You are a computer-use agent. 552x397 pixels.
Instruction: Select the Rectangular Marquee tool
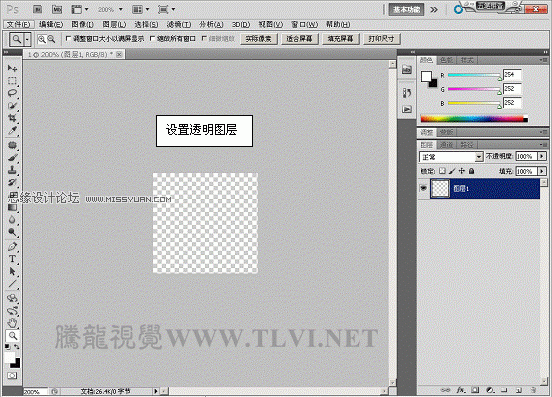click(x=12, y=81)
